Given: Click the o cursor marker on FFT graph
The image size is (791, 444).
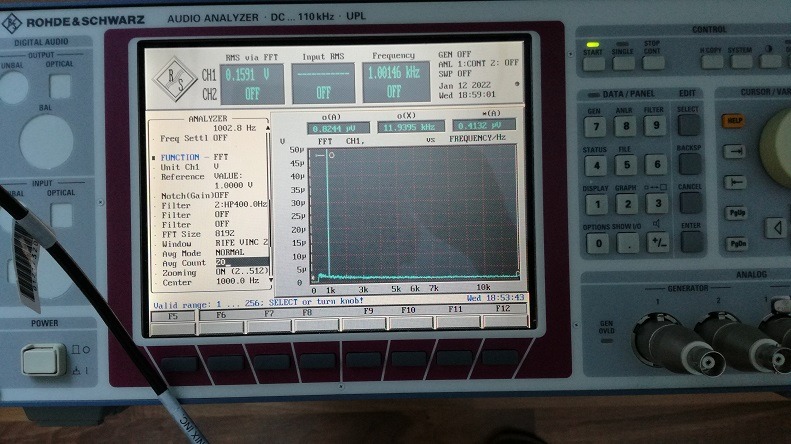Looking at the screenshot, I should point(331,155).
